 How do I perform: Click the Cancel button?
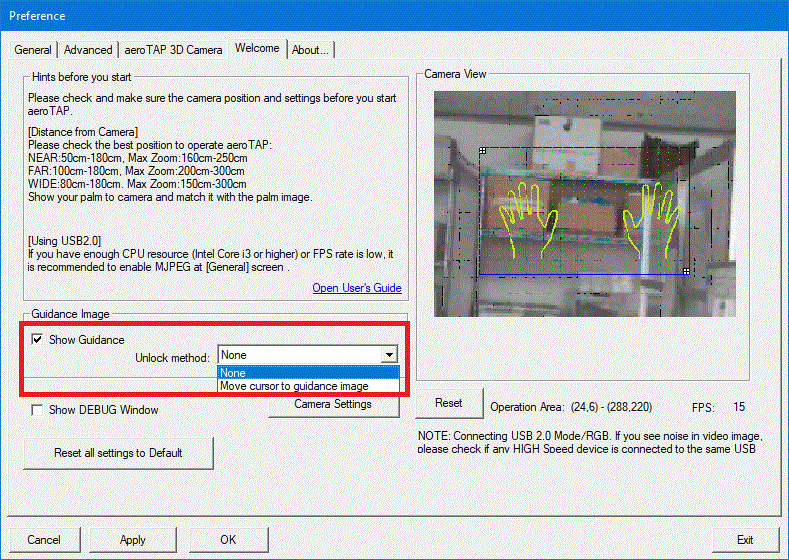click(x=44, y=539)
